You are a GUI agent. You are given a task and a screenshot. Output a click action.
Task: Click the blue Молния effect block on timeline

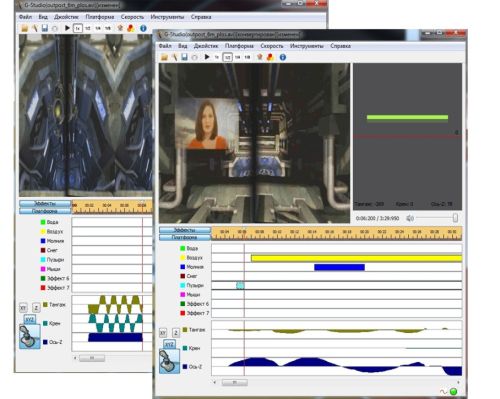339,267
